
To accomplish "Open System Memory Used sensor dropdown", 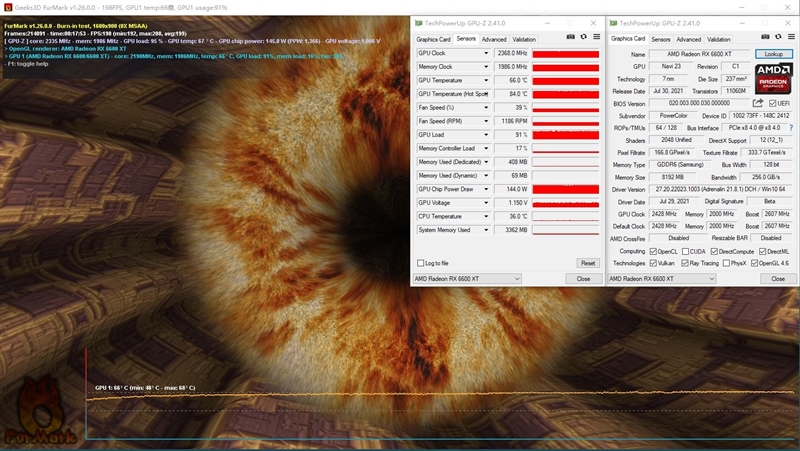I will (x=486, y=230).
